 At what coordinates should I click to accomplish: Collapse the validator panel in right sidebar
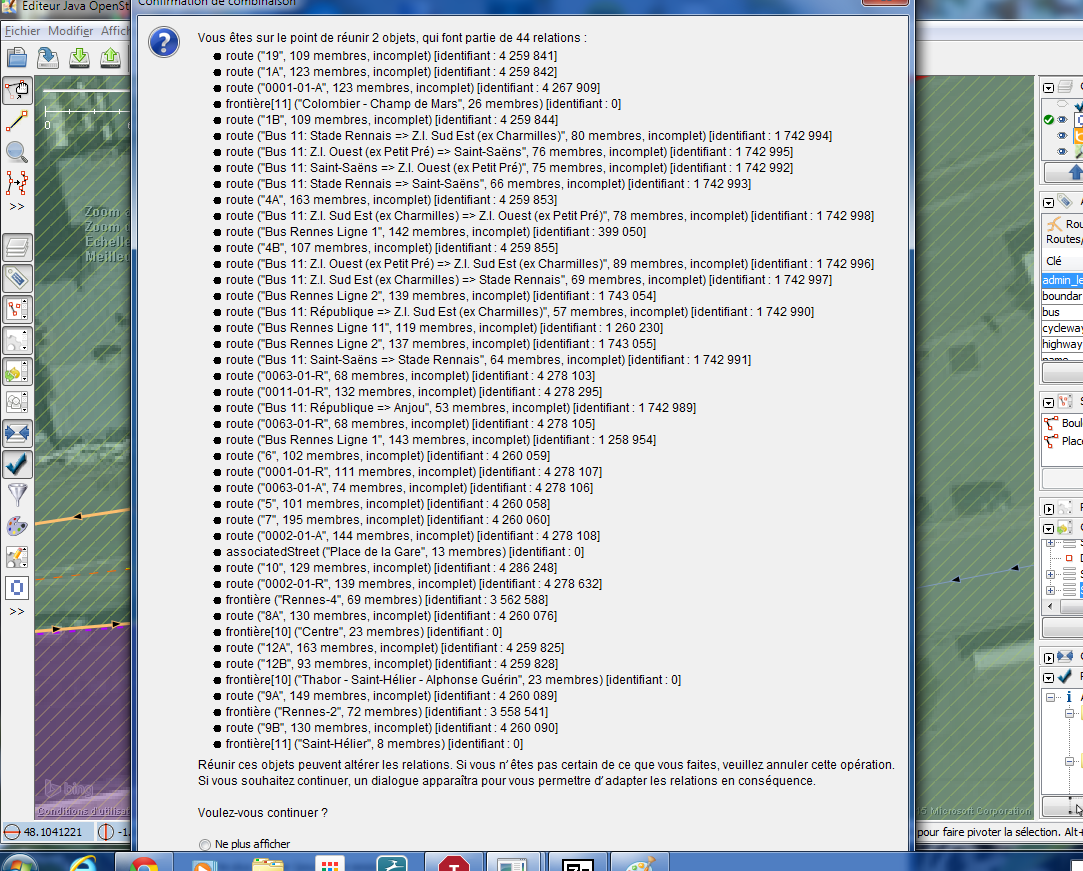(x=1048, y=678)
